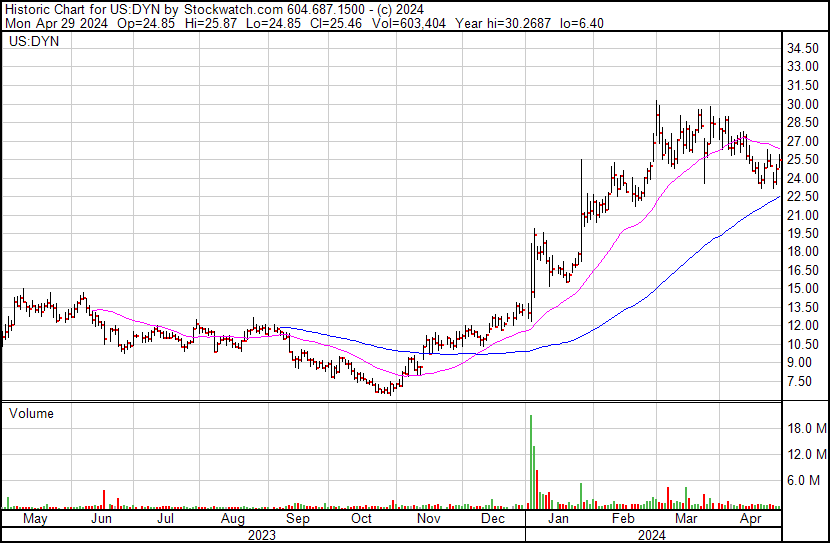The image size is (830, 543).
Task: Click the Volume panel label
Action: click(x=31, y=413)
